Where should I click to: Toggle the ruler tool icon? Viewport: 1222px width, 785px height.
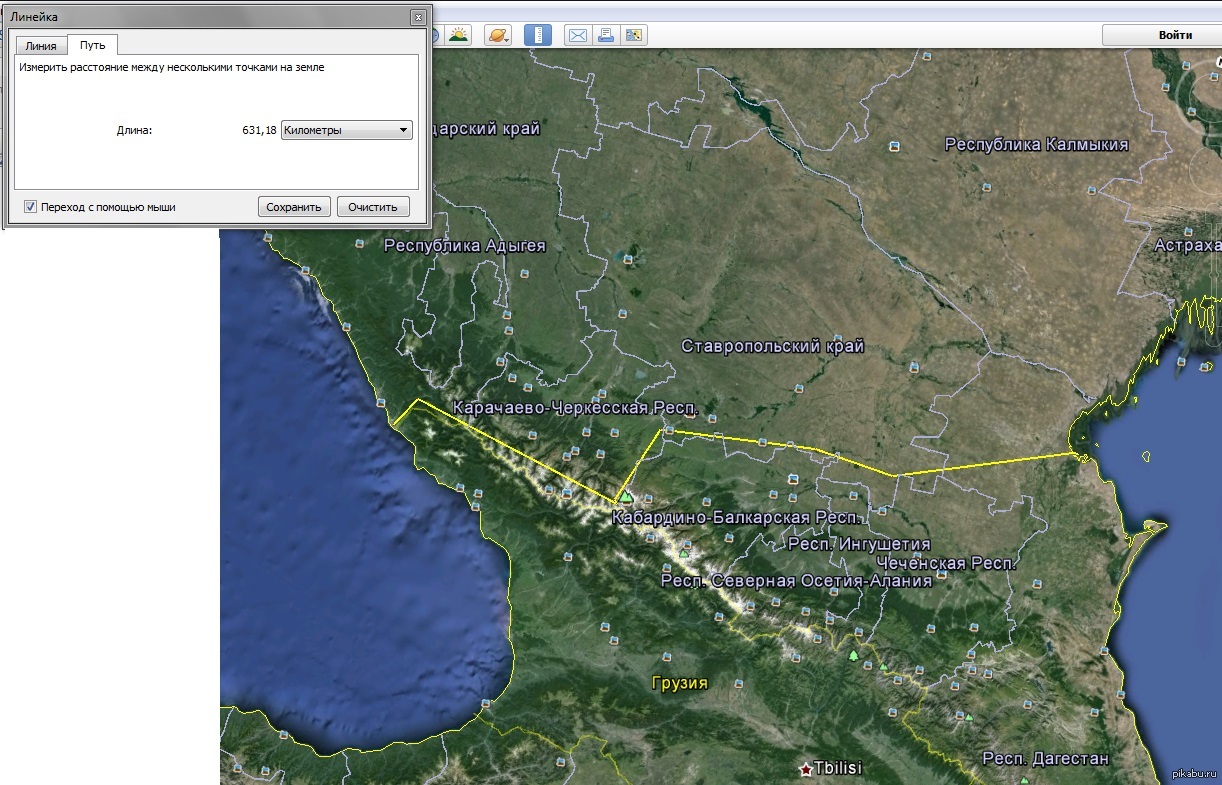click(538, 35)
